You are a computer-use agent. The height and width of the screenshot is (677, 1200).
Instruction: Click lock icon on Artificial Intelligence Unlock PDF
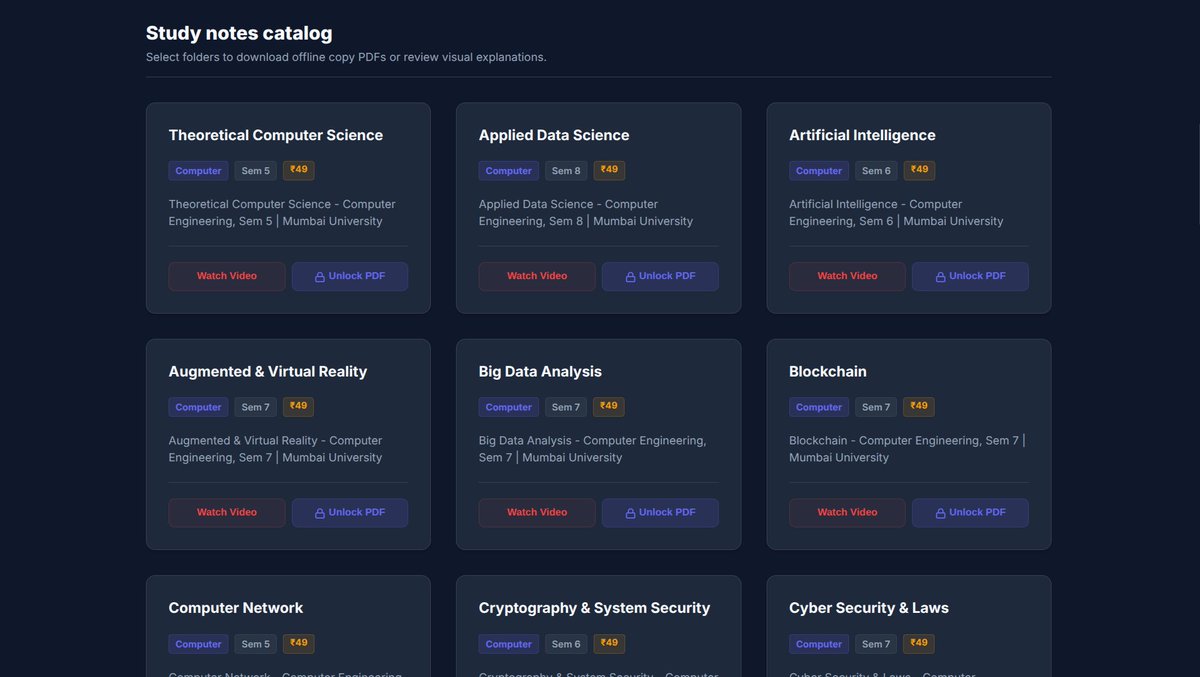pos(941,277)
